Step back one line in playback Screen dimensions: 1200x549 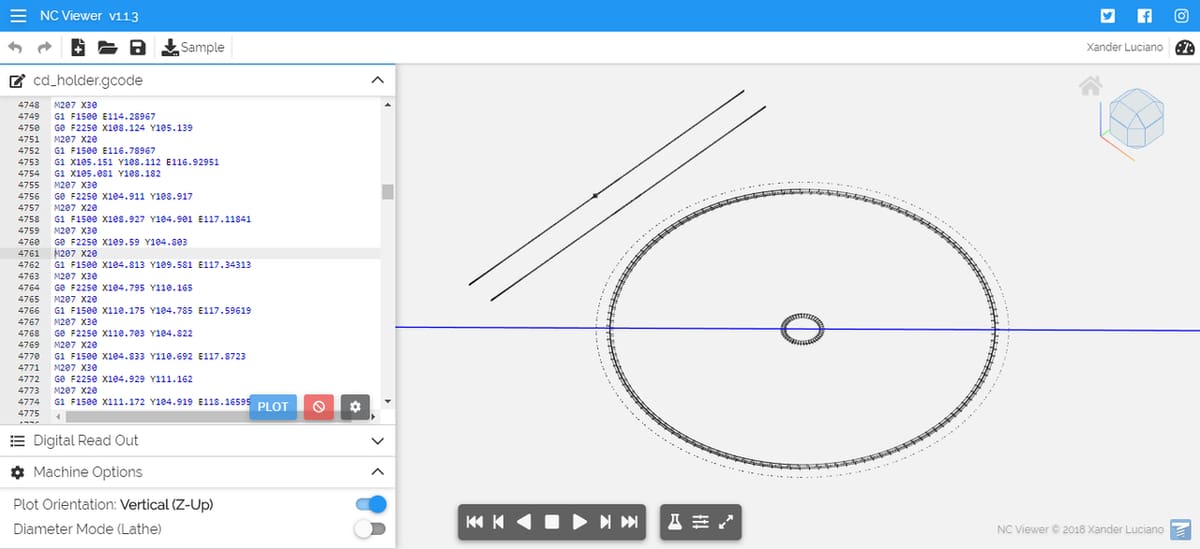[498, 522]
